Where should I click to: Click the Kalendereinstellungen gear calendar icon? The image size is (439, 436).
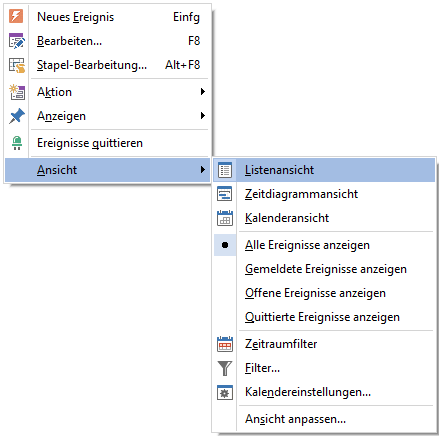point(225,392)
